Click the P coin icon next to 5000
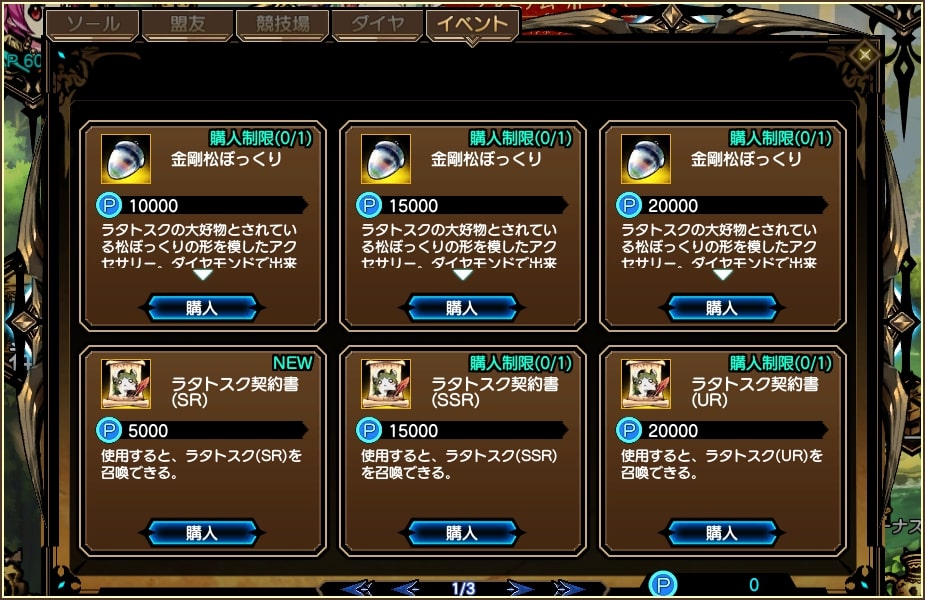 (x=109, y=430)
